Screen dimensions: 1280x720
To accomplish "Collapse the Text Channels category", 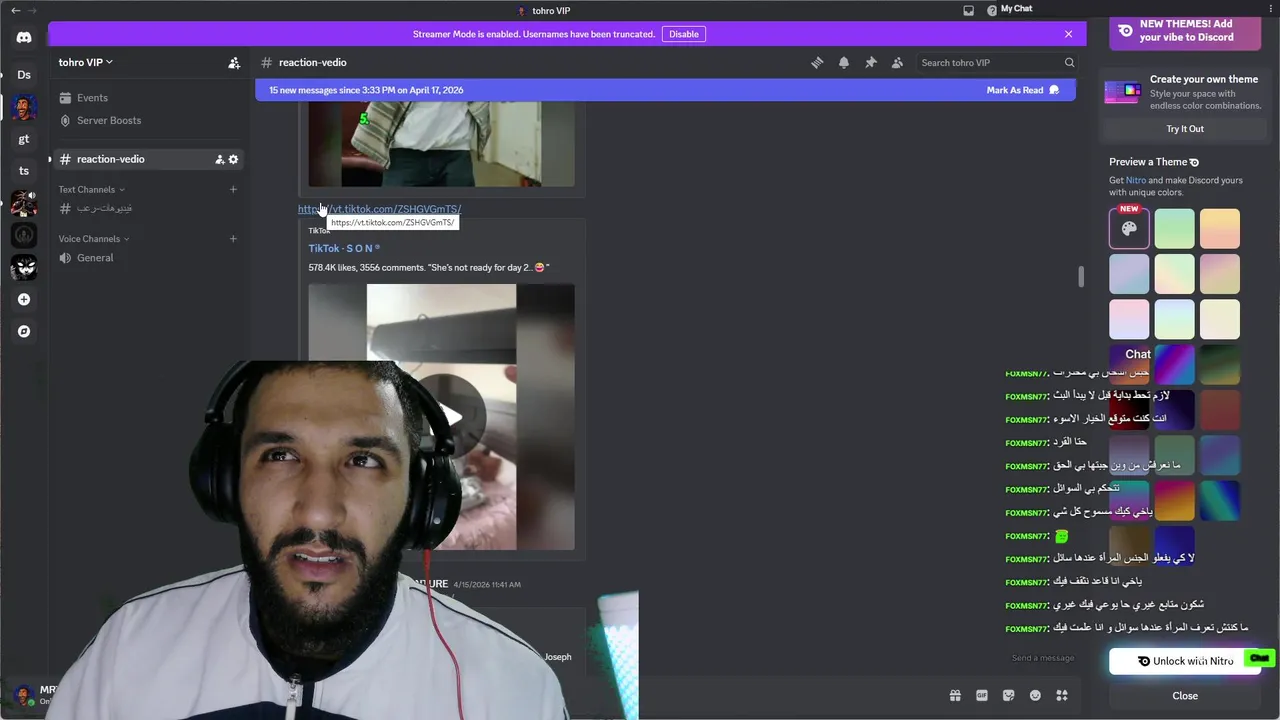I will click(x=91, y=189).
